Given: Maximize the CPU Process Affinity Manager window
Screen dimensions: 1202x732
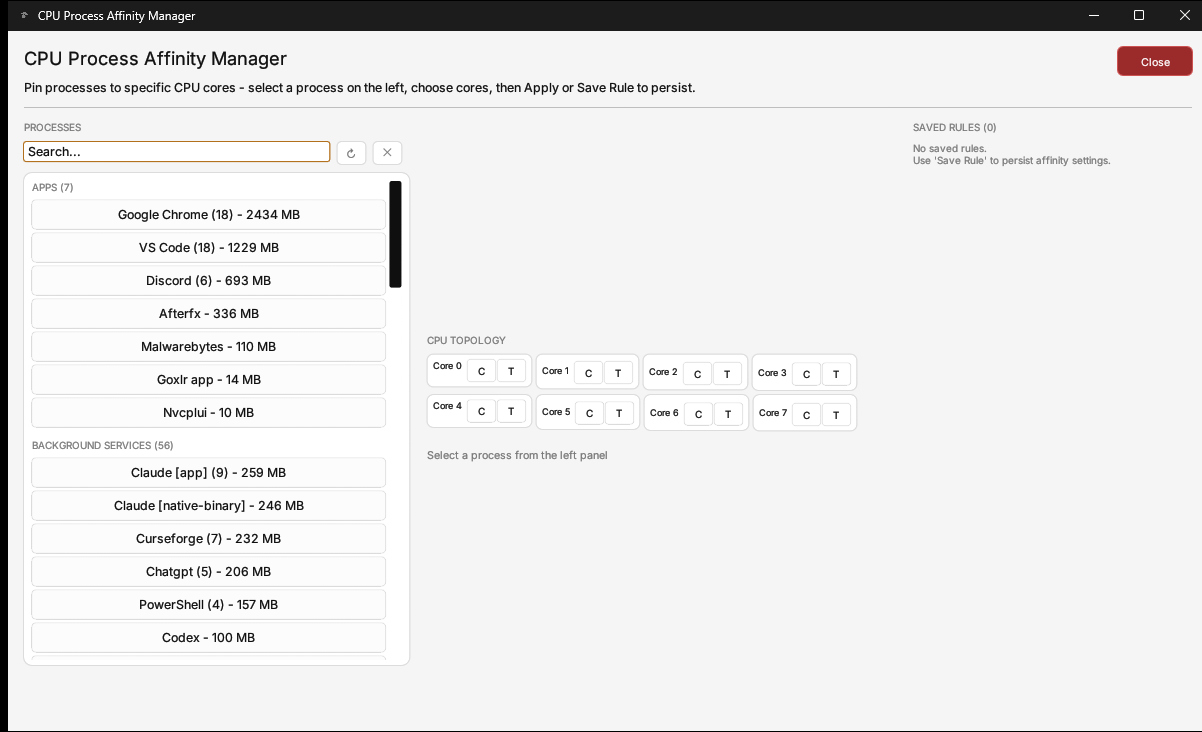Looking at the screenshot, I should pyautogui.click(x=1138, y=15).
